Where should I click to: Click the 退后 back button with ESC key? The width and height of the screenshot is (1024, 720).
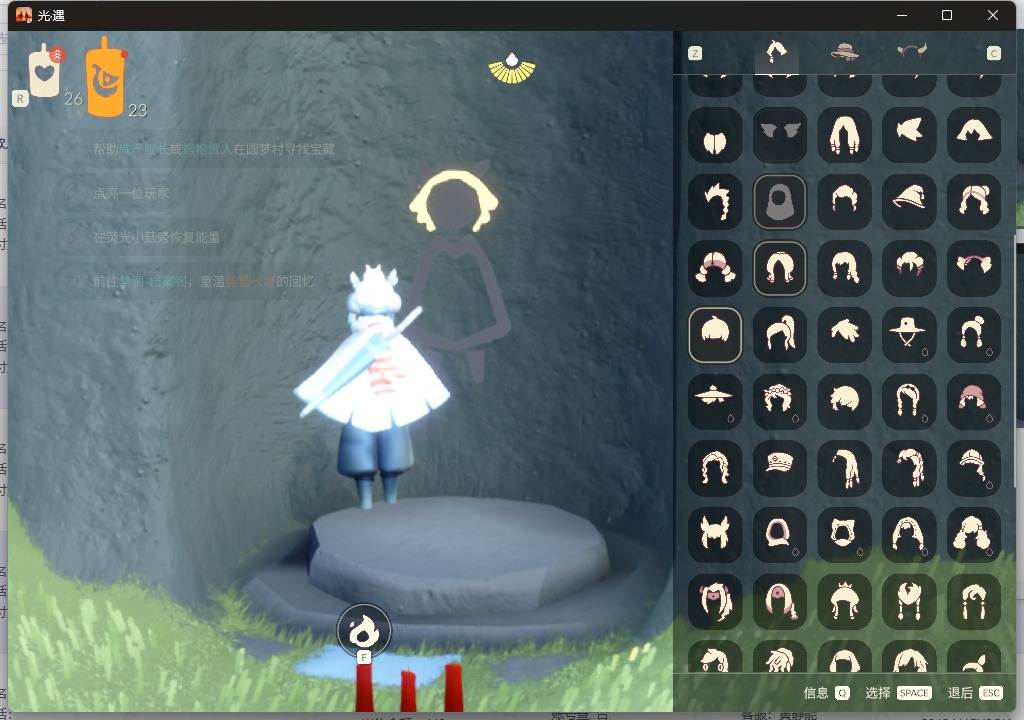click(x=974, y=693)
